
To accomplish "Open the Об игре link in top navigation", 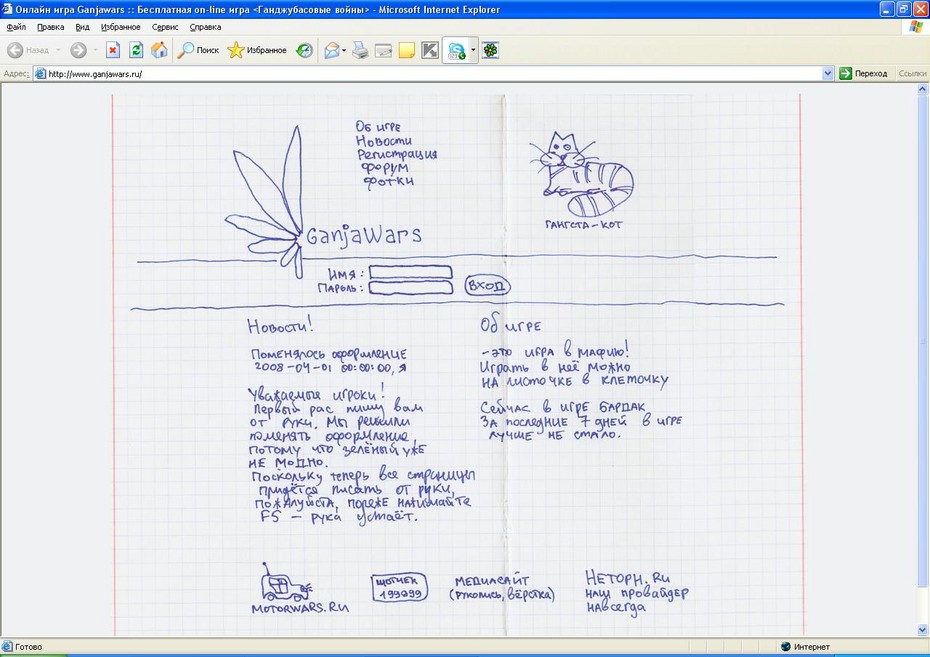I will (378, 126).
